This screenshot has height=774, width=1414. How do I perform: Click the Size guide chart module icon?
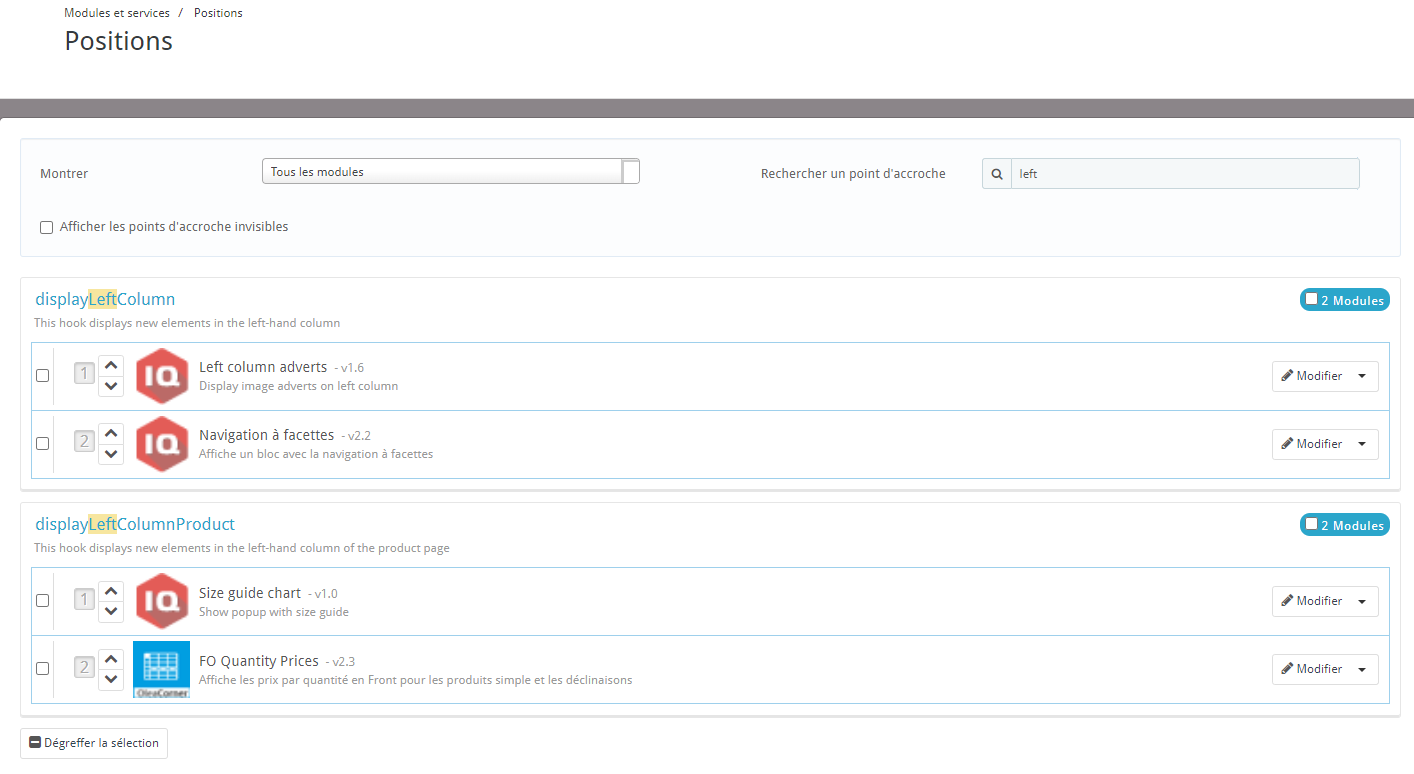pos(162,601)
